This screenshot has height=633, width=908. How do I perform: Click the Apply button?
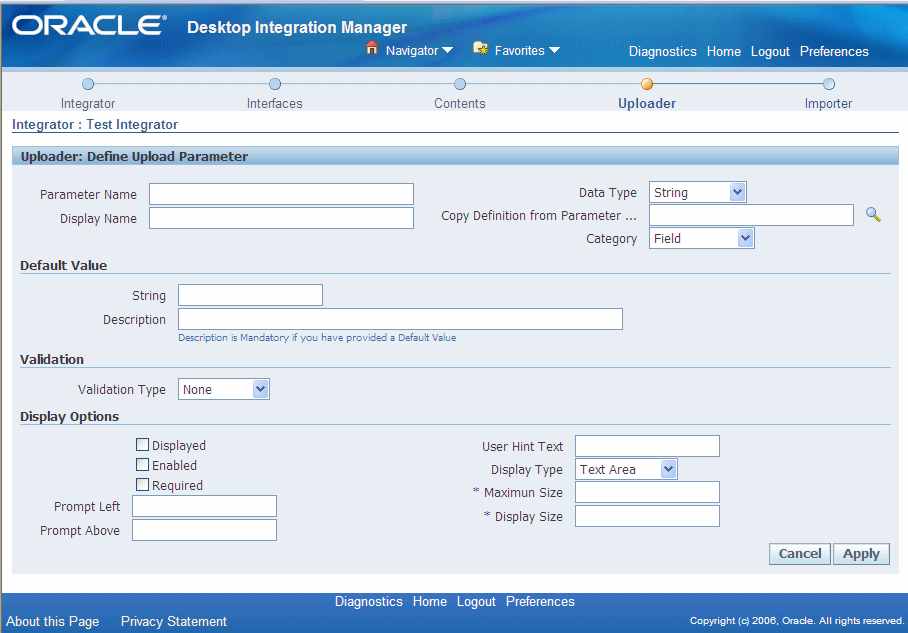click(x=861, y=554)
